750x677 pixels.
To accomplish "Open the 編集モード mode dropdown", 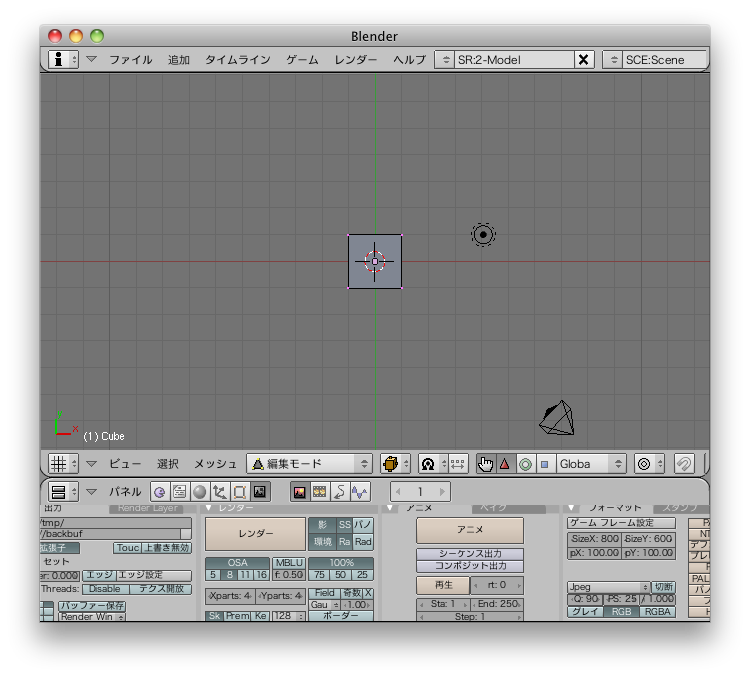I will click(x=310, y=464).
